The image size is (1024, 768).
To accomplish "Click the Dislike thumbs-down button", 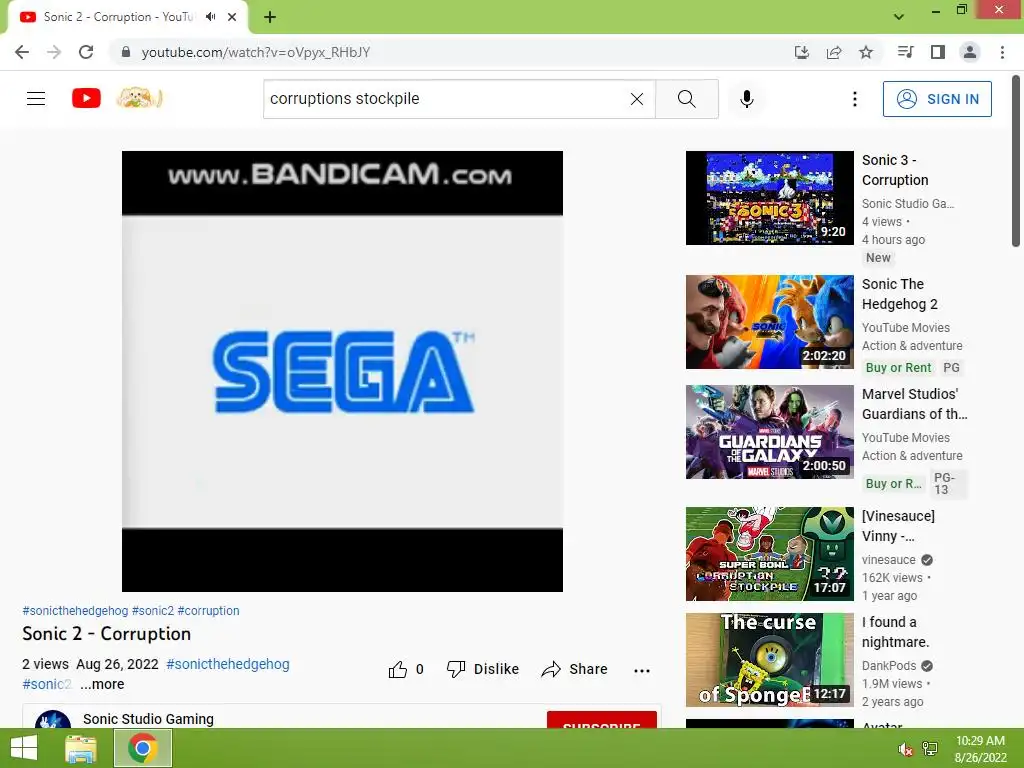I will tap(483, 669).
